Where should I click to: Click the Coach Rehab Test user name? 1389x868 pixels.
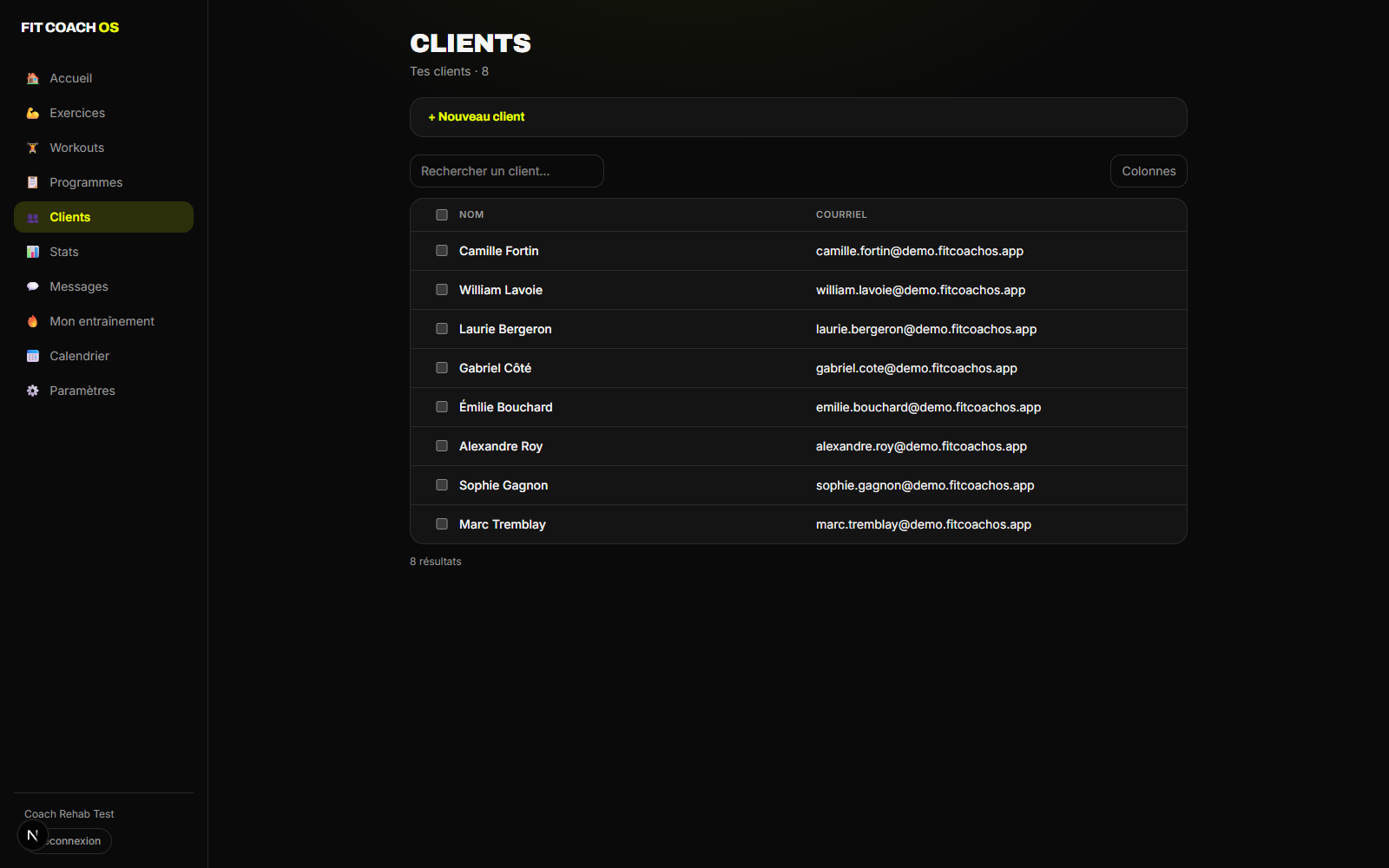click(69, 814)
